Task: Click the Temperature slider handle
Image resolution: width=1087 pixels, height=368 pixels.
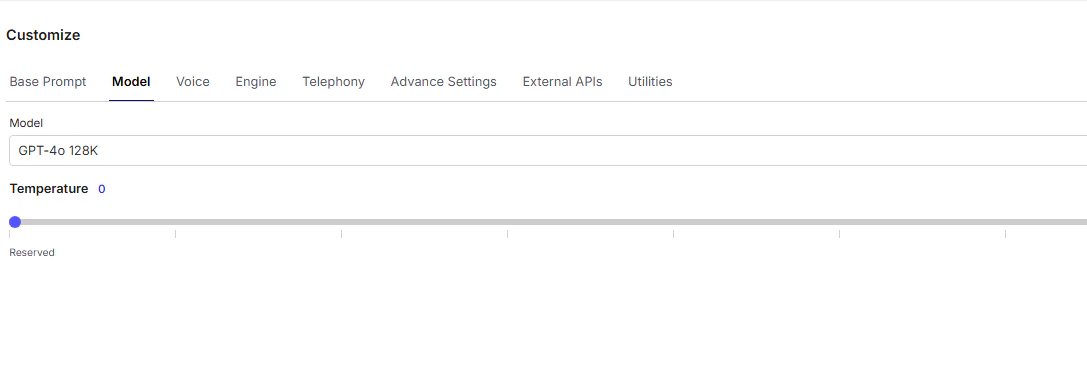Action: 15,222
